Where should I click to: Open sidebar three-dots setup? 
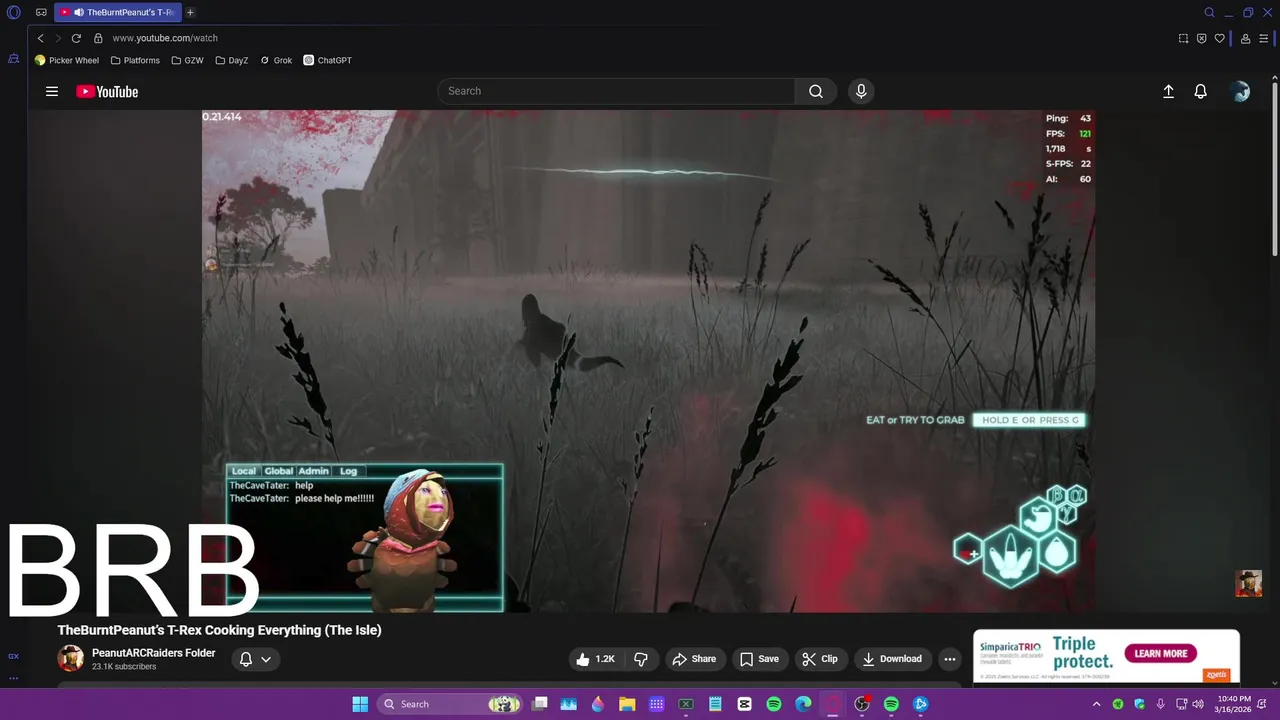coord(13,677)
